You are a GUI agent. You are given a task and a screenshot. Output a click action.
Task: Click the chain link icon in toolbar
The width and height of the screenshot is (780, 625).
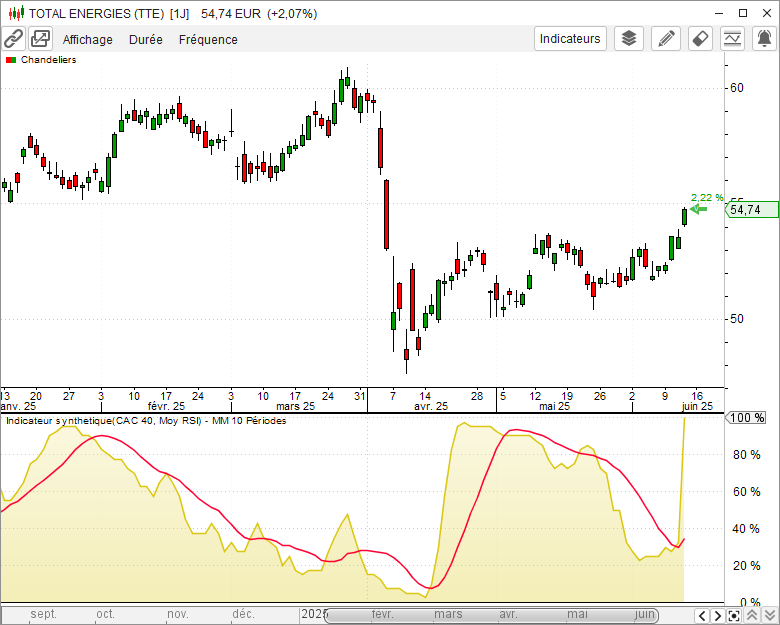coord(13,39)
